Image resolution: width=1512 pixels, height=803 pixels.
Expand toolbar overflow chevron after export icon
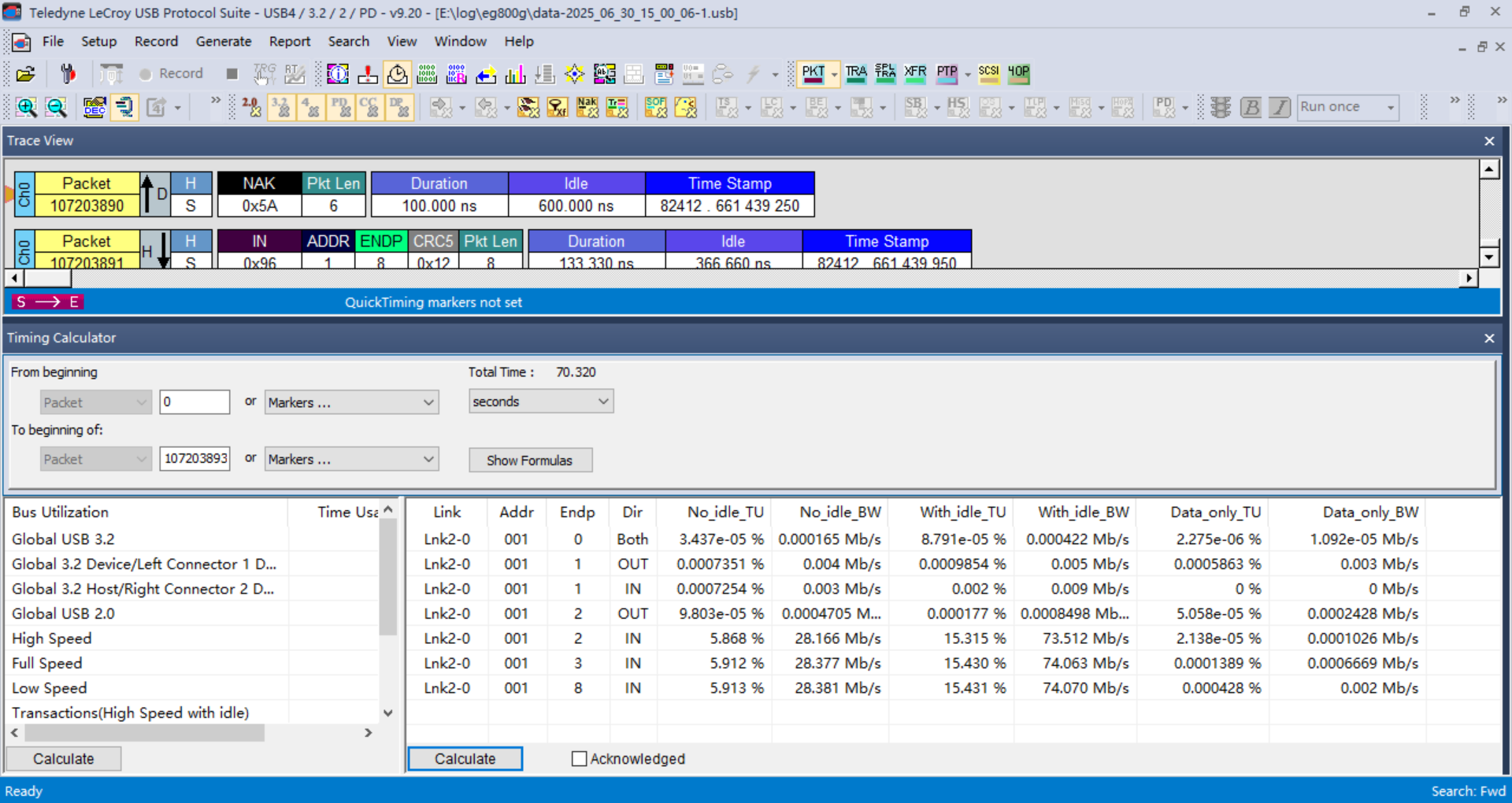click(215, 101)
